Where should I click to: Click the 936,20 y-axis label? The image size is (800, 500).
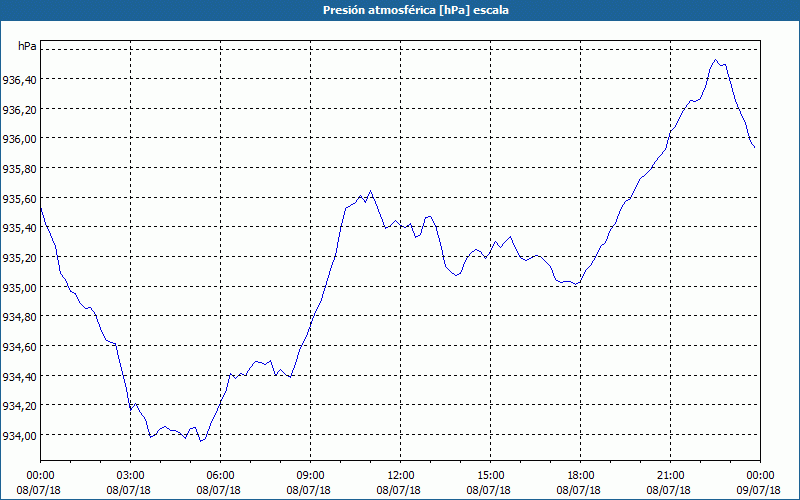19,109
